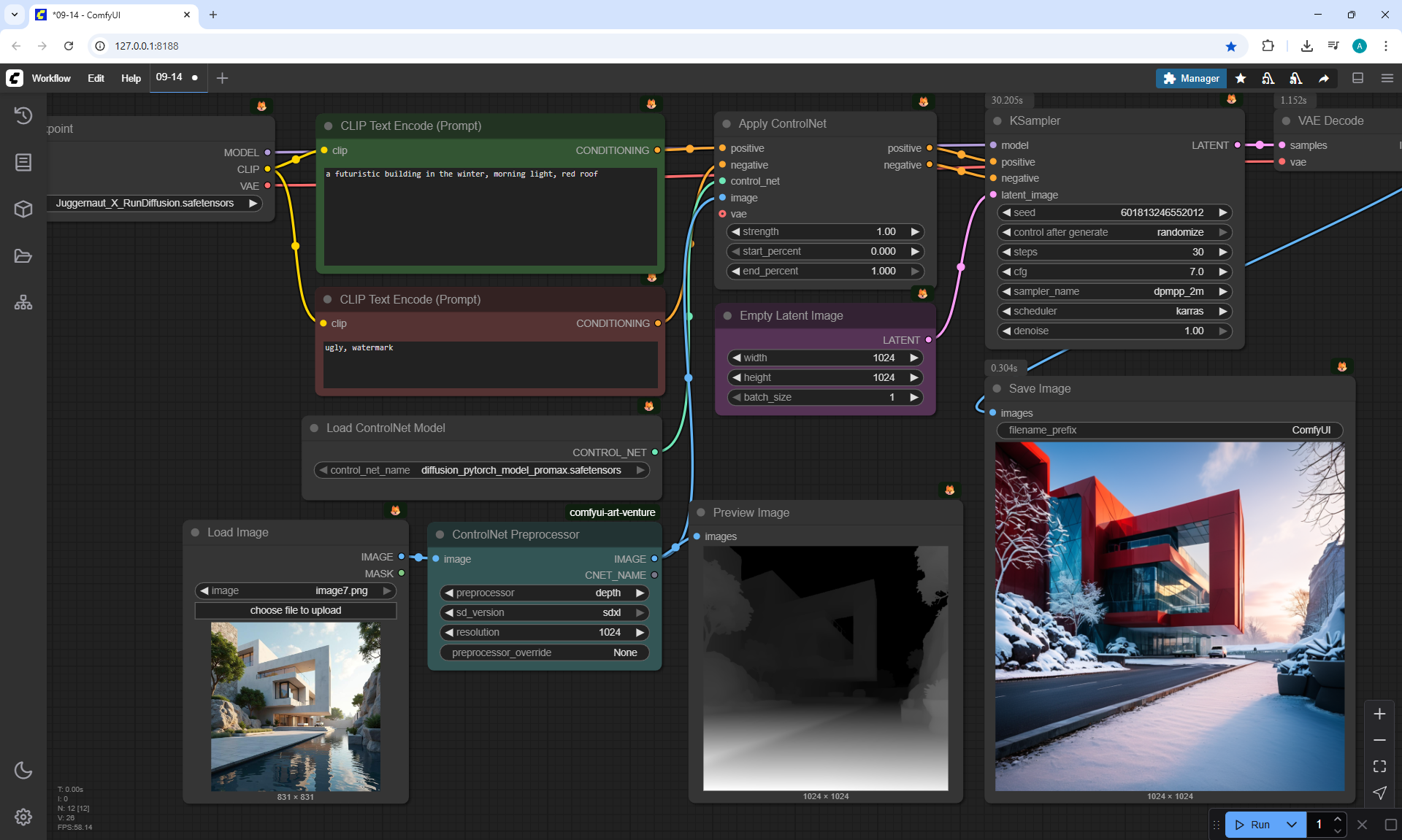This screenshot has height=840, width=1402.
Task: Open the Edit menu
Action: pos(96,78)
